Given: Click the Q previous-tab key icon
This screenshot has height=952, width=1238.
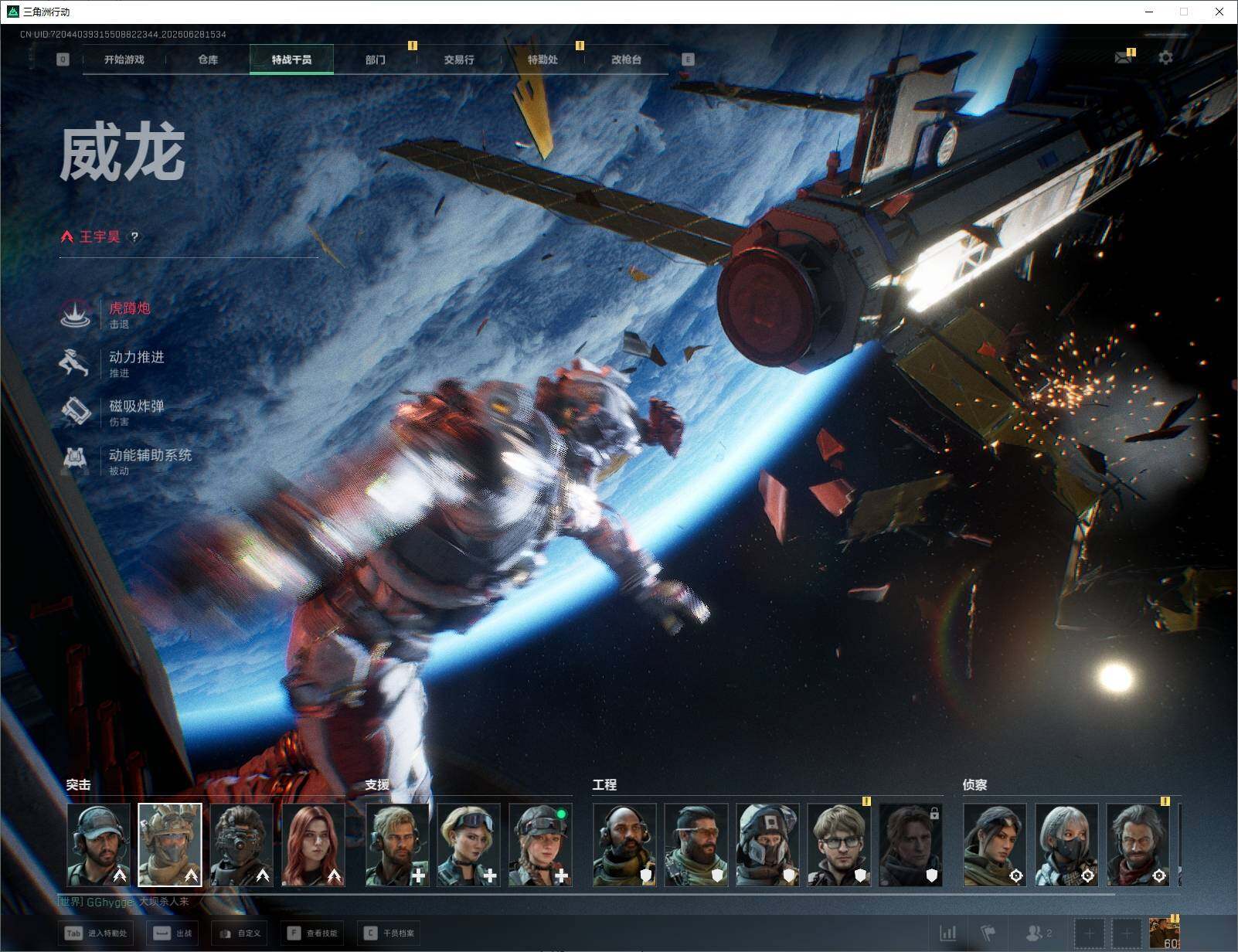Looking at the screenshot, I should pos(63,59).
